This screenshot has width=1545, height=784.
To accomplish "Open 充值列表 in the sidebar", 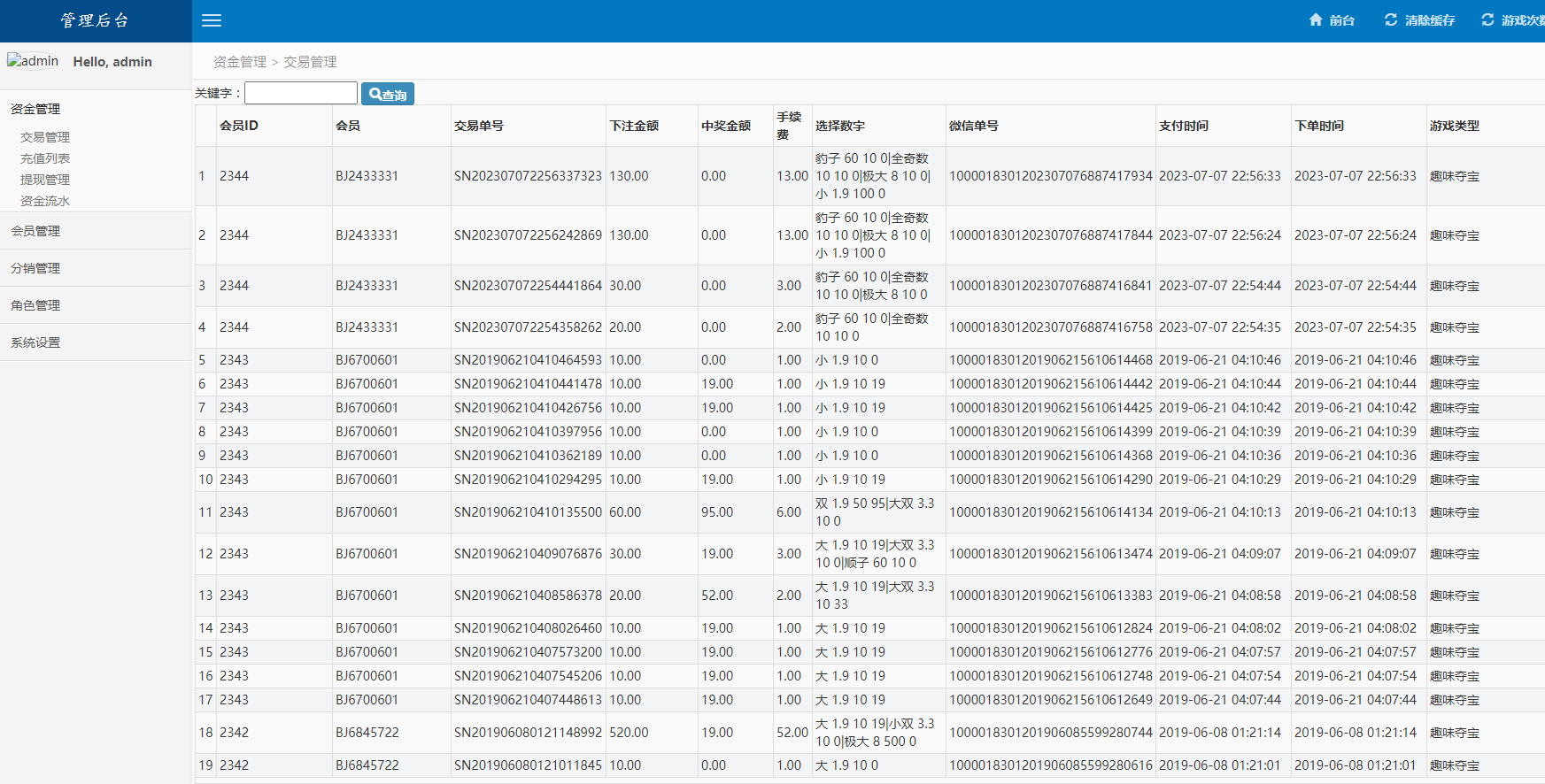I will coord(45,158).
